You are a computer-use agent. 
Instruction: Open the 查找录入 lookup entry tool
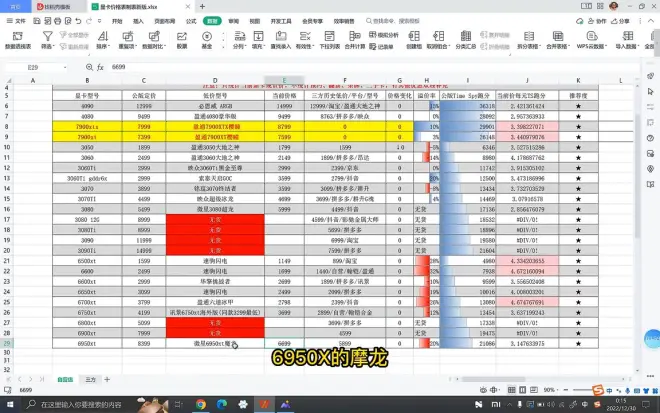(x=281, y=40)
